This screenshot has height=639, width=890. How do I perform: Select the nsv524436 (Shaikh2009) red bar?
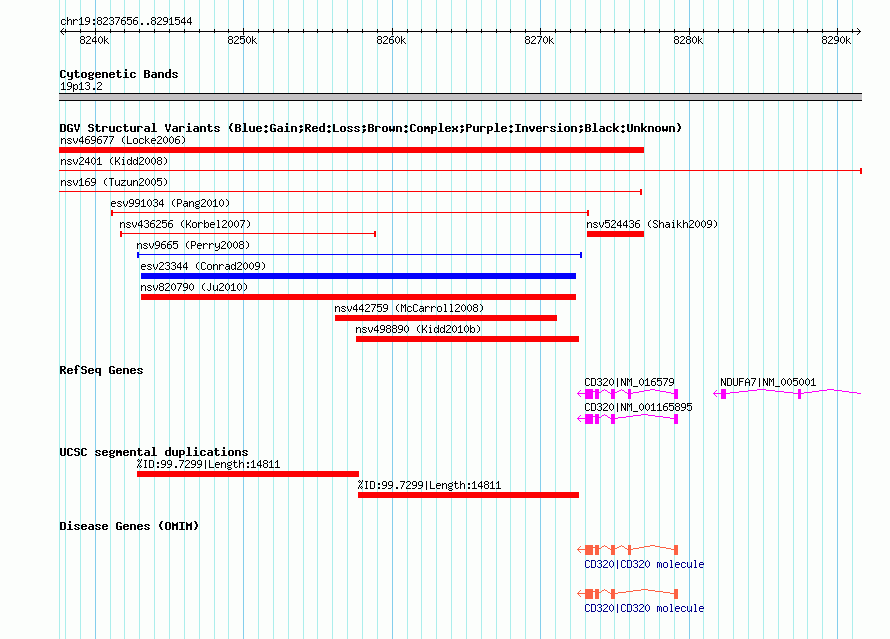click(615, 234)
